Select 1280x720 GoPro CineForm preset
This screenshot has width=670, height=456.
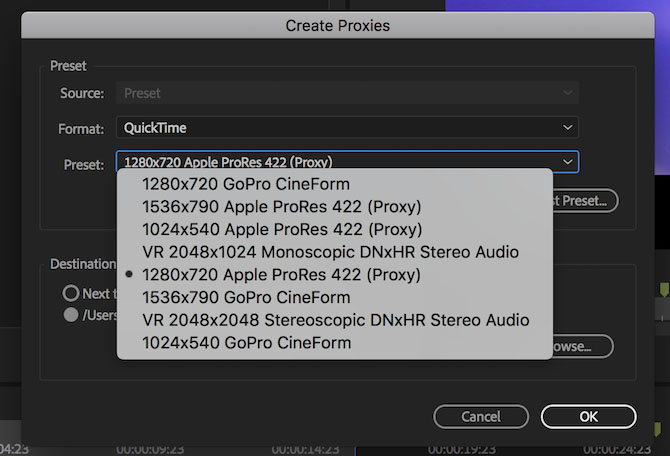pos(245,184)
